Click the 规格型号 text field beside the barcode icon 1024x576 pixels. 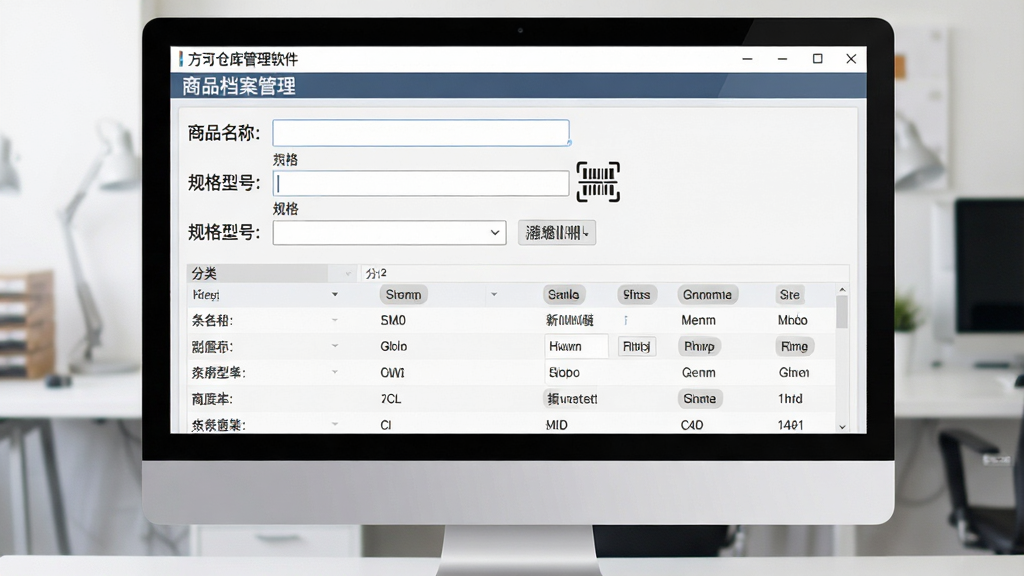tap(421, 184)
